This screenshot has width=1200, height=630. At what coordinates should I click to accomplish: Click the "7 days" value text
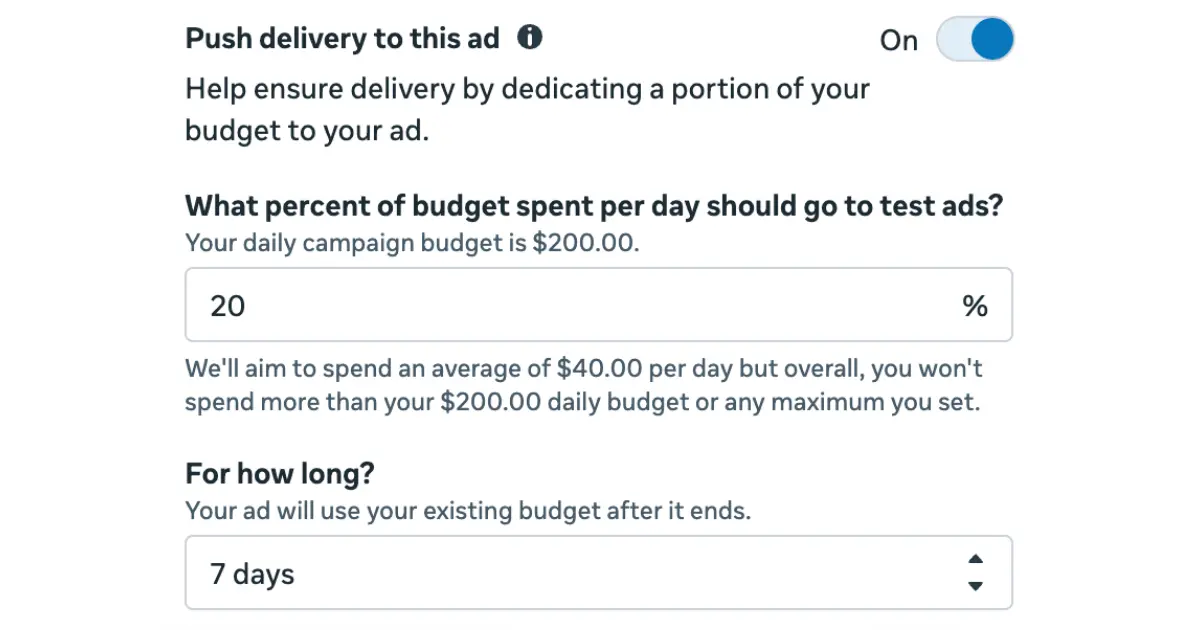click(x=252, y=574)
